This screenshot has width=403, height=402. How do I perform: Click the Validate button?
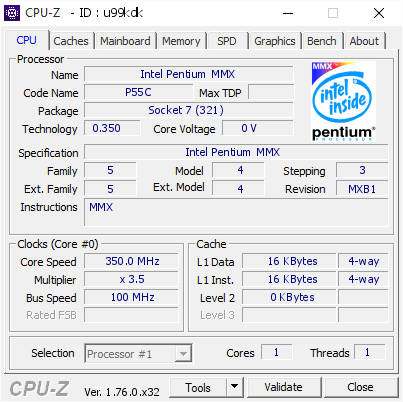point(284,387)
